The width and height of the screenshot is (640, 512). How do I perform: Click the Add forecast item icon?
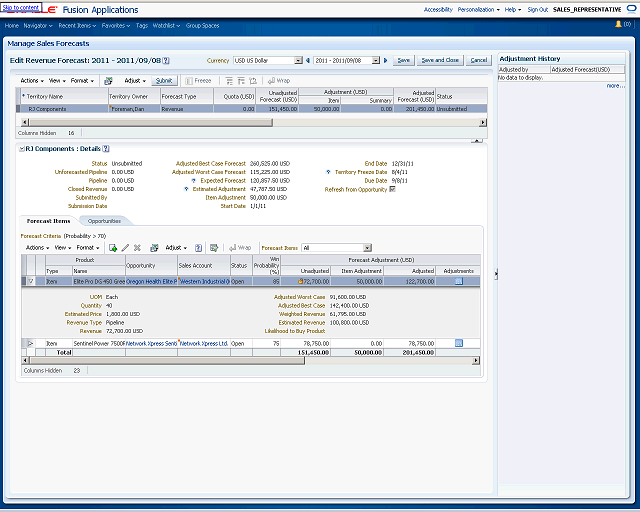tap(113, 248)
